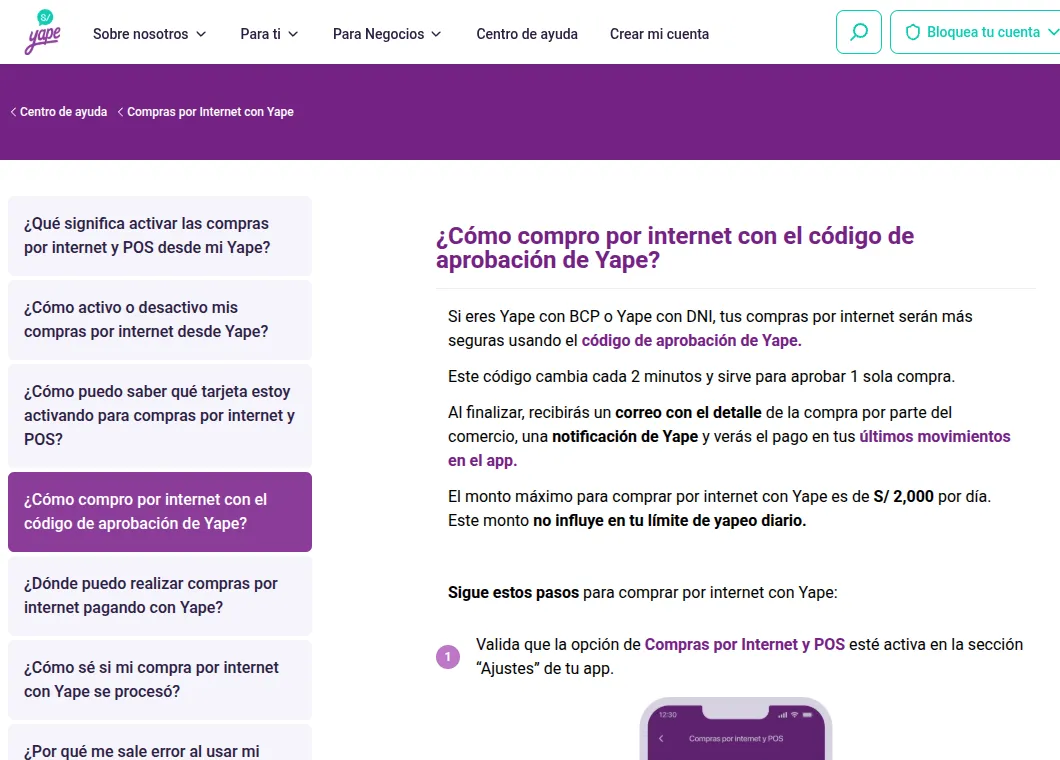Open ¿Qué significa activar las compras article
The height and width of the screenshot is (760, 1060).
tap(160, 236)
